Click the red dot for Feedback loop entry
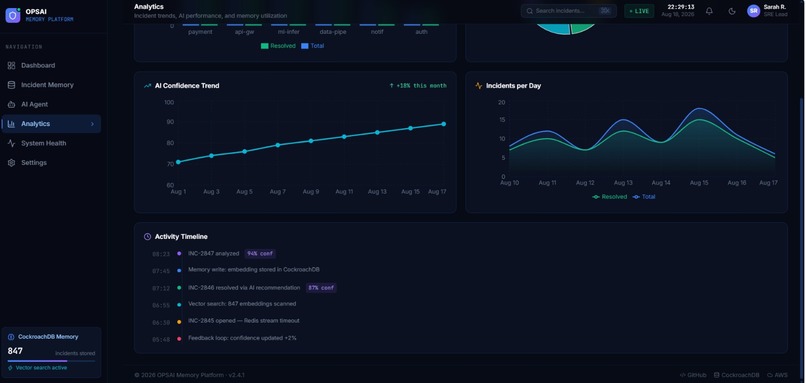The image size is (806, 383). tap(179, 339)
